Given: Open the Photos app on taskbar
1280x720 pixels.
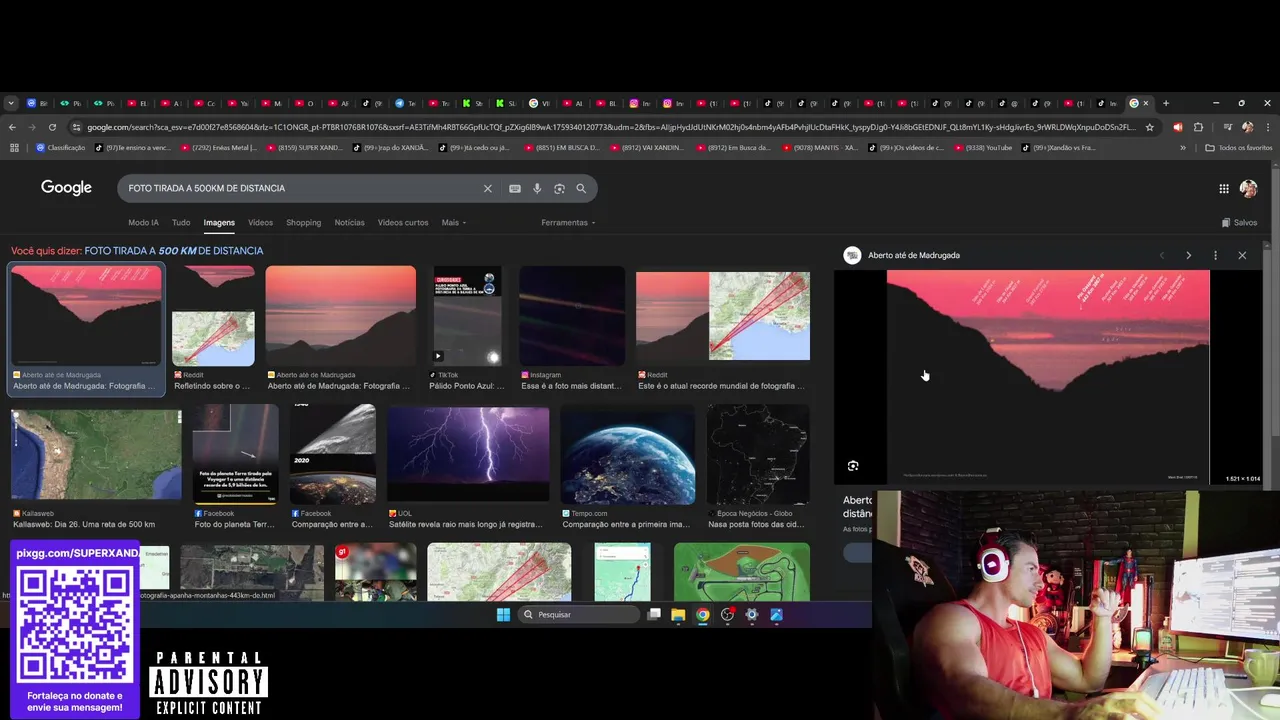Looking at the screenshot, I should (776, 615).
